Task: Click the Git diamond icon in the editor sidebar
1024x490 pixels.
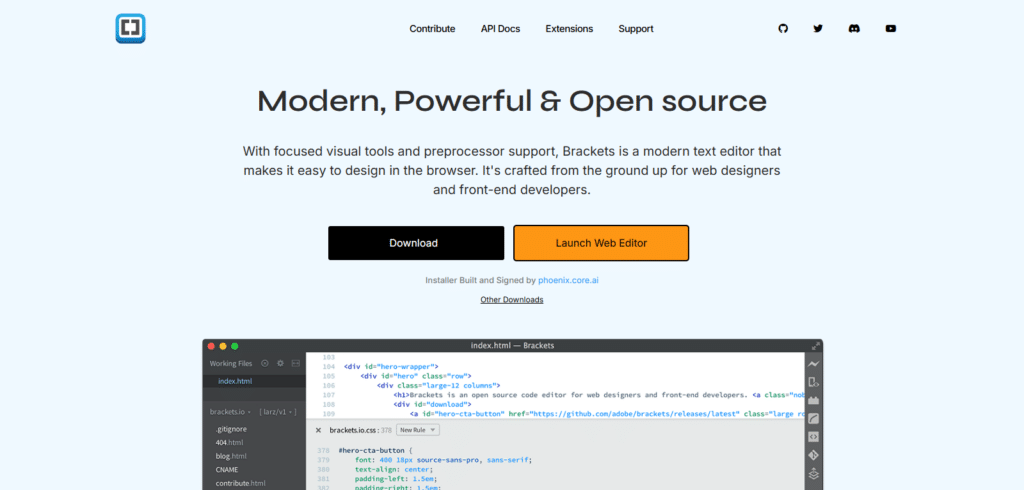Action: point(813,455)
